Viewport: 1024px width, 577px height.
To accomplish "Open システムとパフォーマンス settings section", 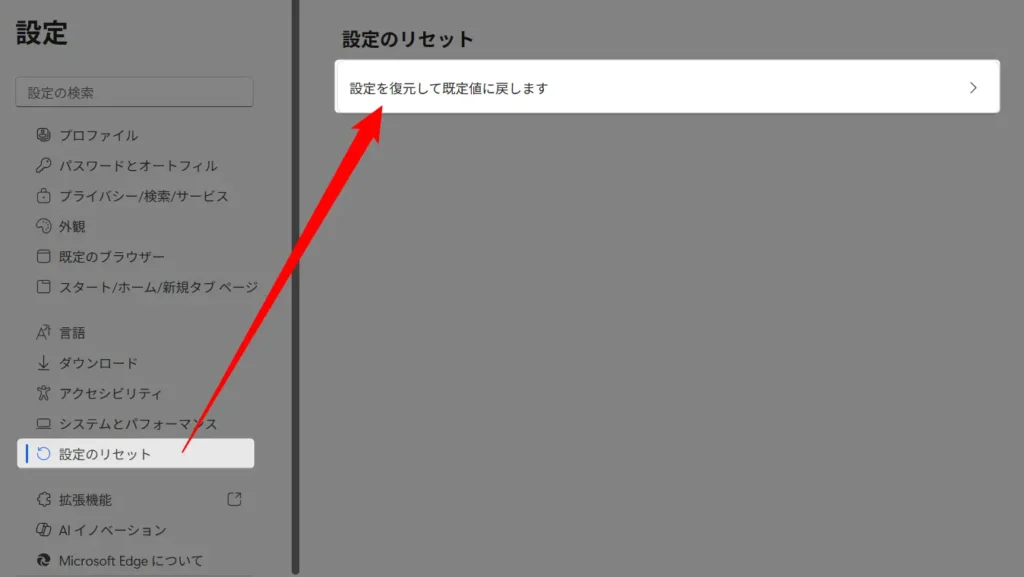I will click(137, 424).
